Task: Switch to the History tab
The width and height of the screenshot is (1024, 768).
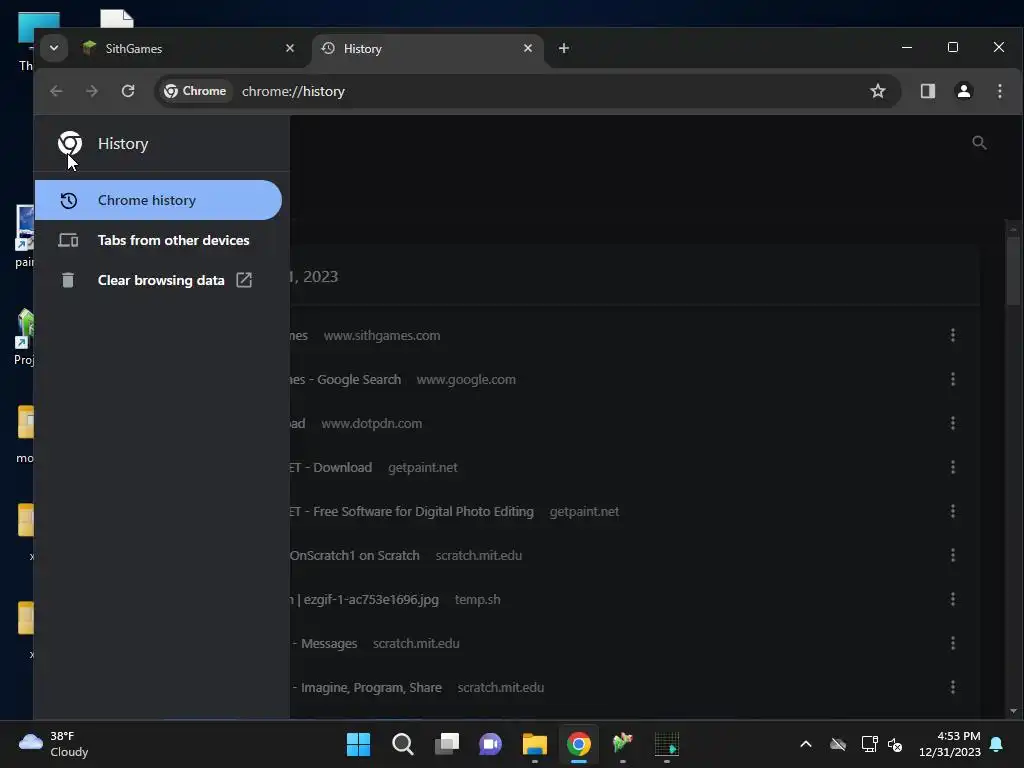Action: coord(428,48)
